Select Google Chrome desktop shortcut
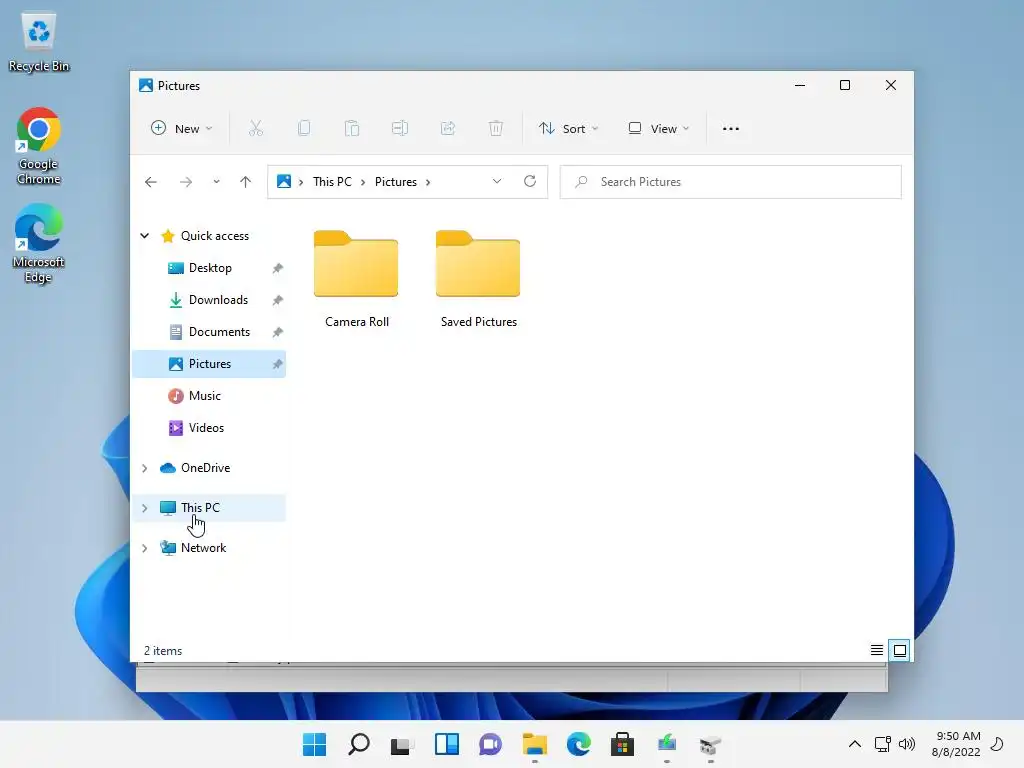Image resolution: width=1024 pixels, height=768 pixels. click(39, 146)
